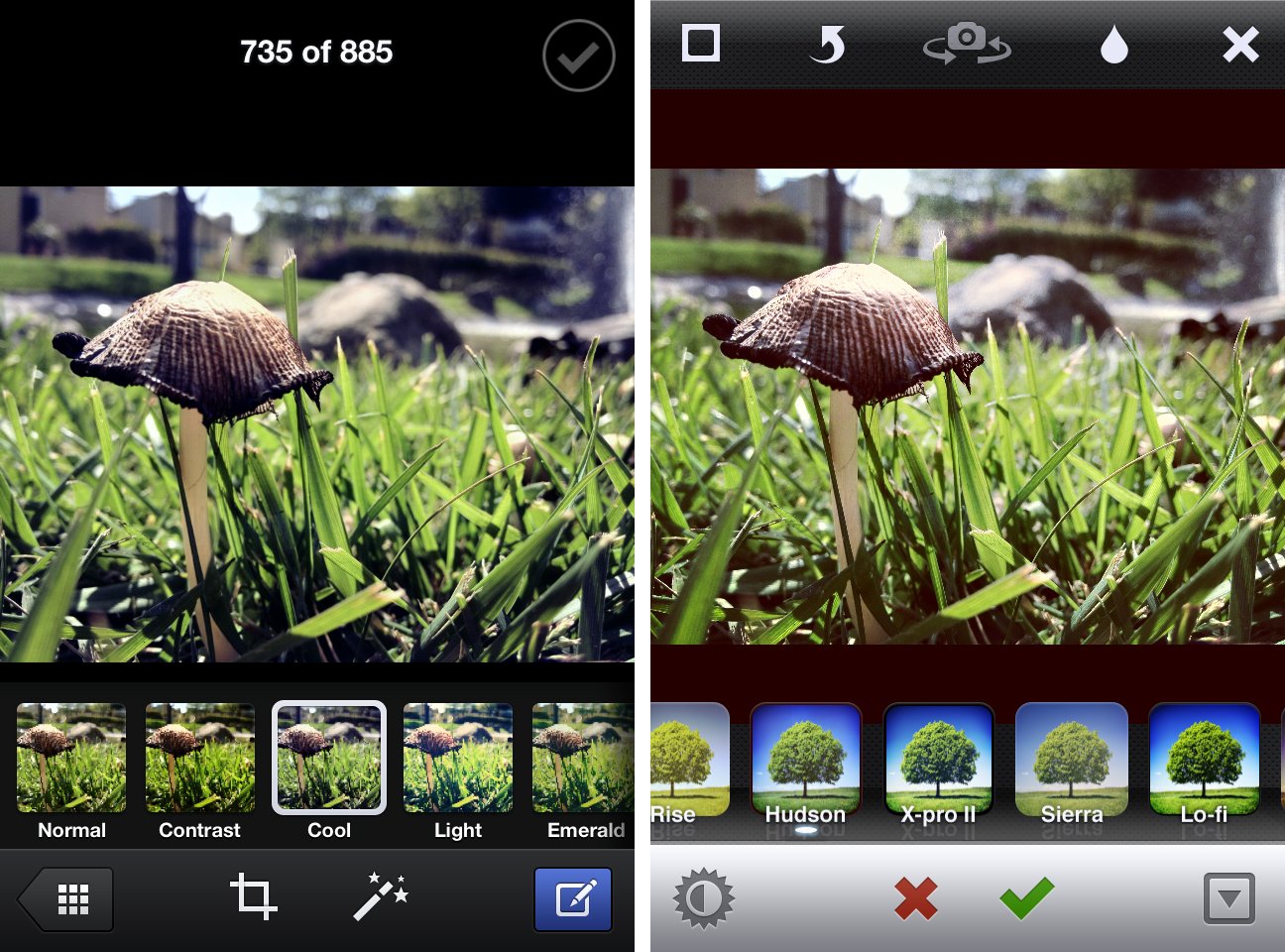Apply the magic wand auto-enhance tool
The image size is (1285, 952).
(381, 896)
